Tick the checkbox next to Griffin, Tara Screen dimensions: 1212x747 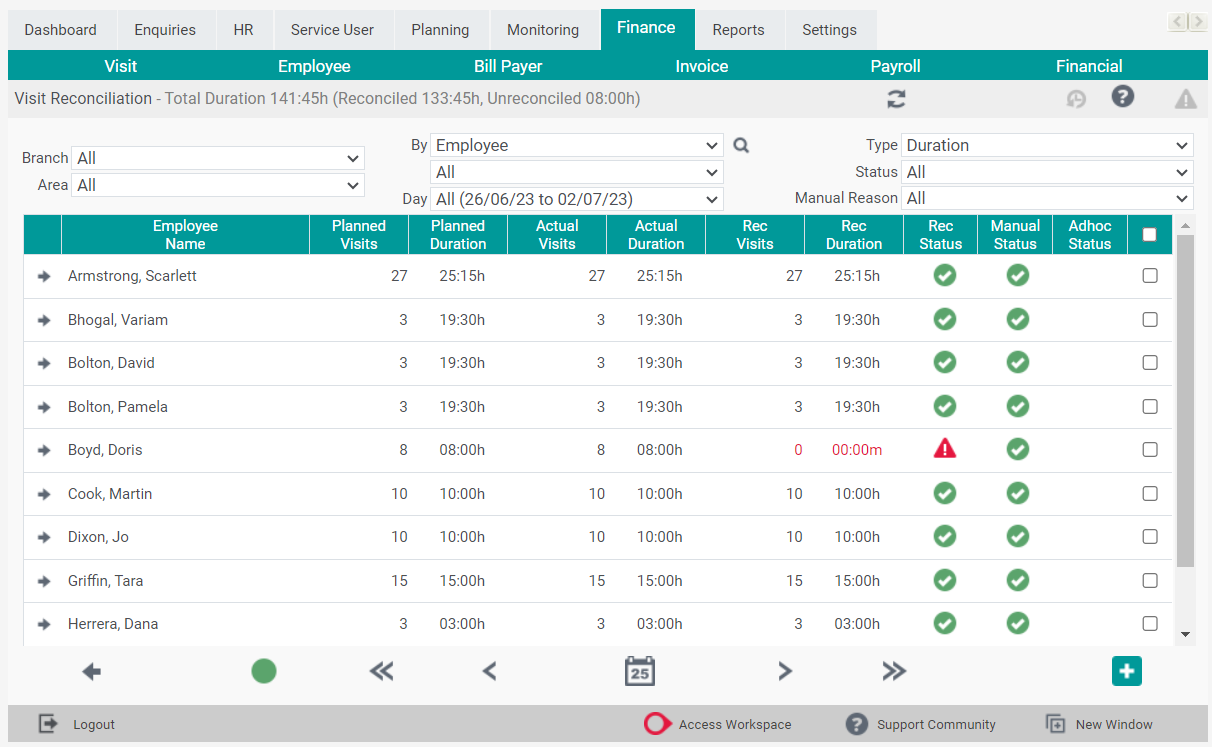pyautogui.click(x=1149, y=580)
